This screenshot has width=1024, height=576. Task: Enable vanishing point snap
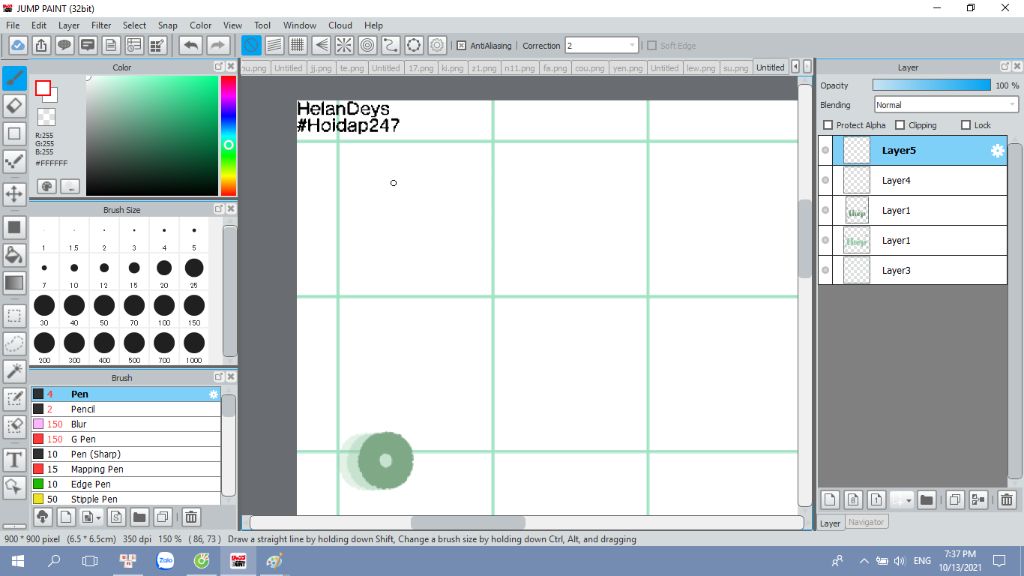click(321, 46)
